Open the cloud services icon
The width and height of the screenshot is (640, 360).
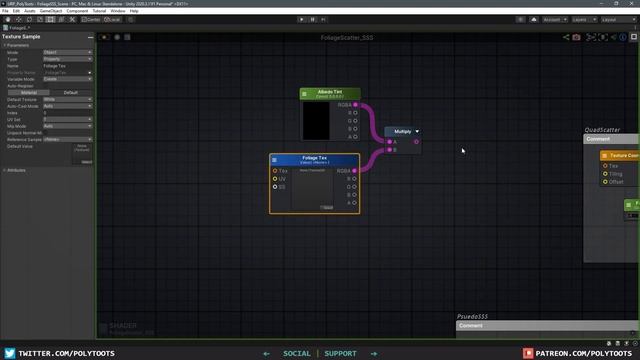coord(533,20)
